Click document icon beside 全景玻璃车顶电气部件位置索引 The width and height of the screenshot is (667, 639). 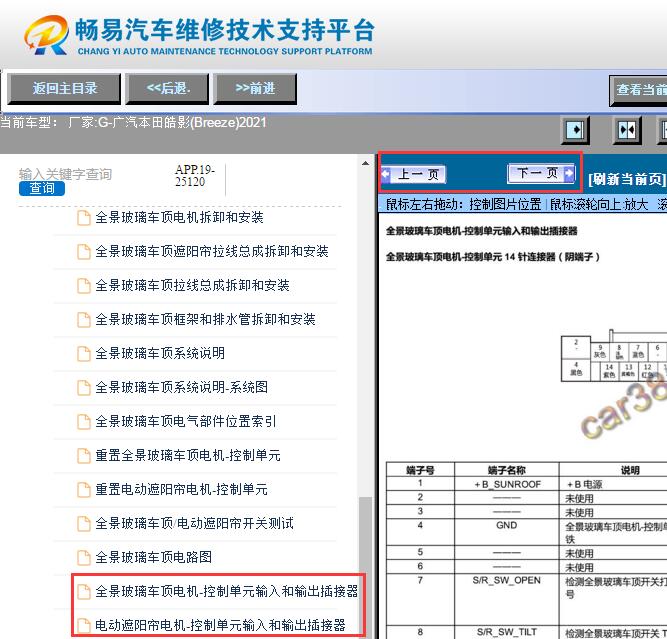click(x=84, y=422)
